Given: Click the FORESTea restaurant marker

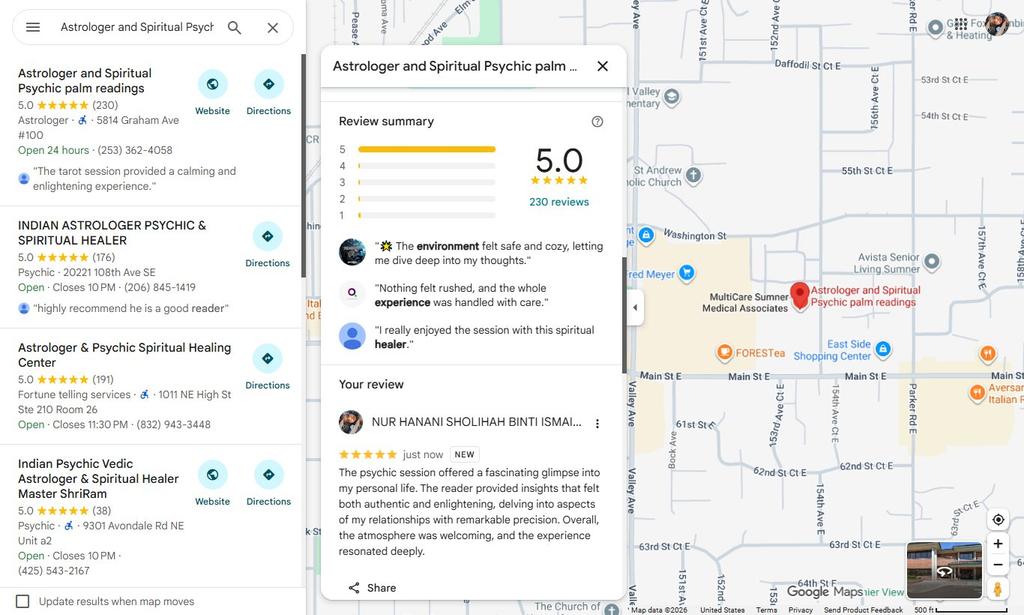Looking at the screenshot, I should pos(724,353).
